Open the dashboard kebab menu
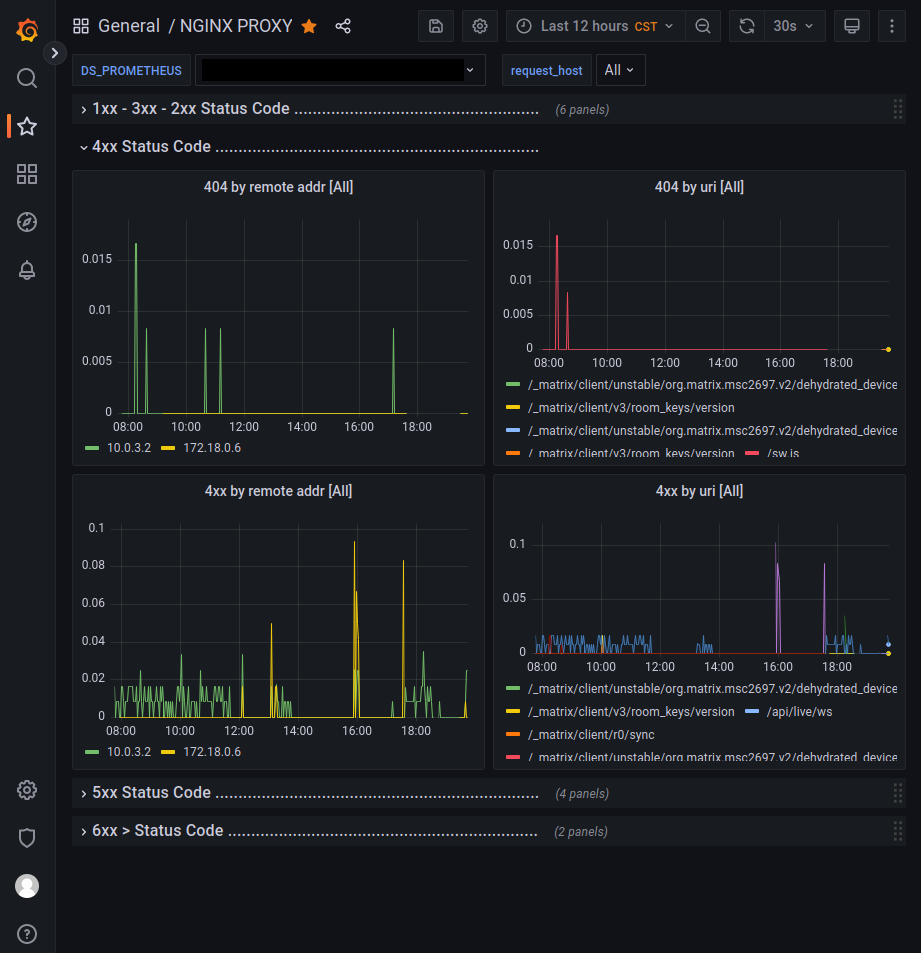Screen dimensions: 921x953 [x=891, y=26]
